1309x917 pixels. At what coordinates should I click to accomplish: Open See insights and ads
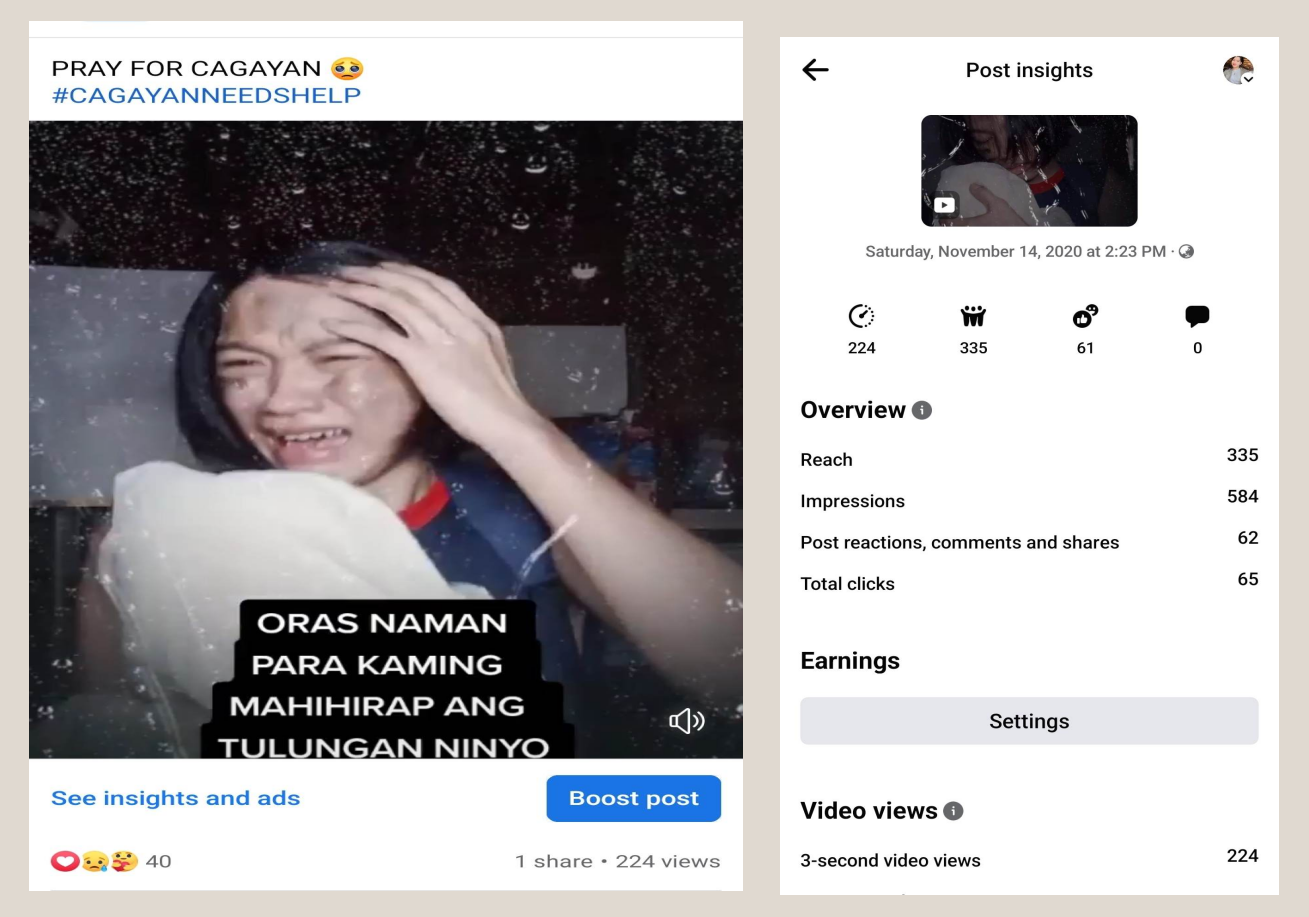tap(176, 798)
